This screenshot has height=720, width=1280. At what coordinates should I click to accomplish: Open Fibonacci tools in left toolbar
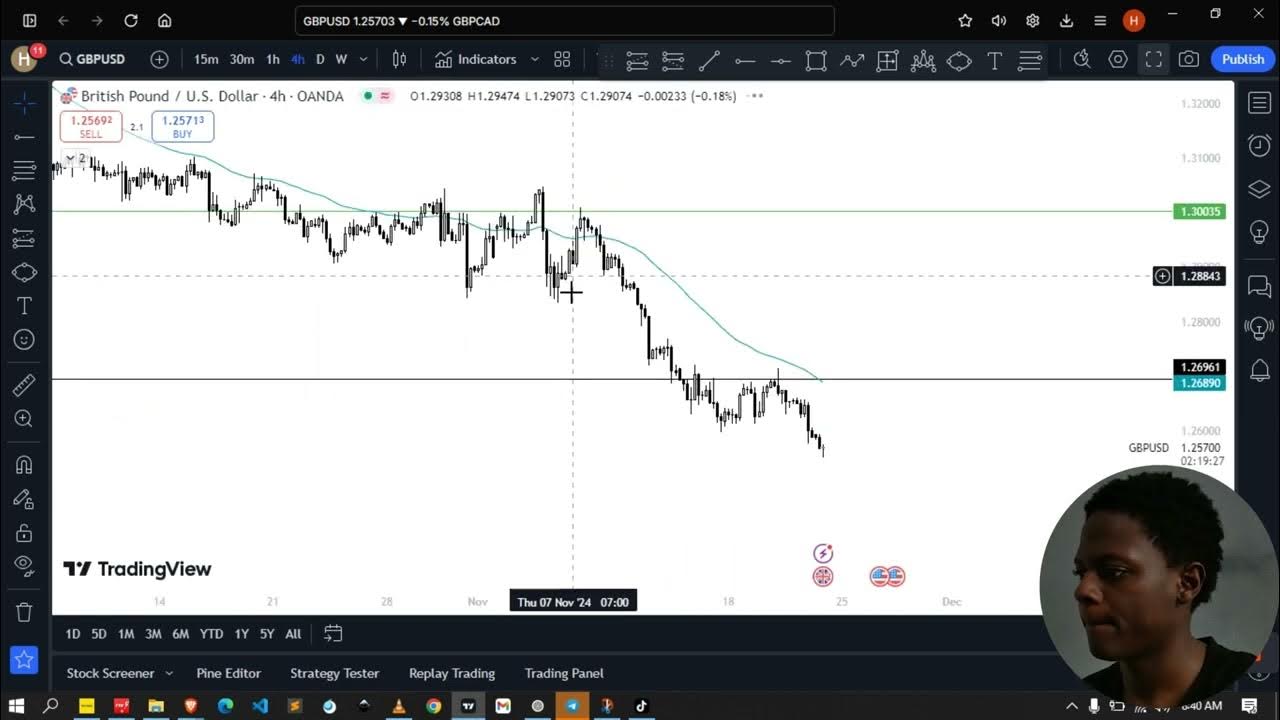click(x=24, y=170)
